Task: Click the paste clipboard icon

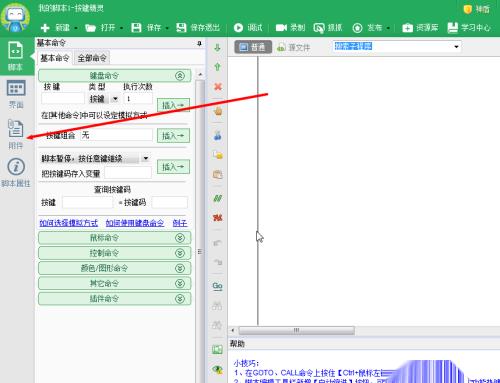Action: (218, 174)
